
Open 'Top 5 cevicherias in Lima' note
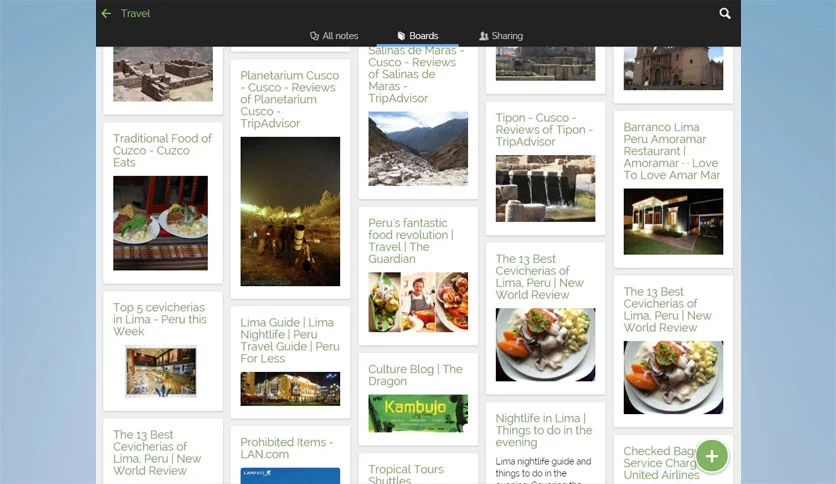[159, 319]
